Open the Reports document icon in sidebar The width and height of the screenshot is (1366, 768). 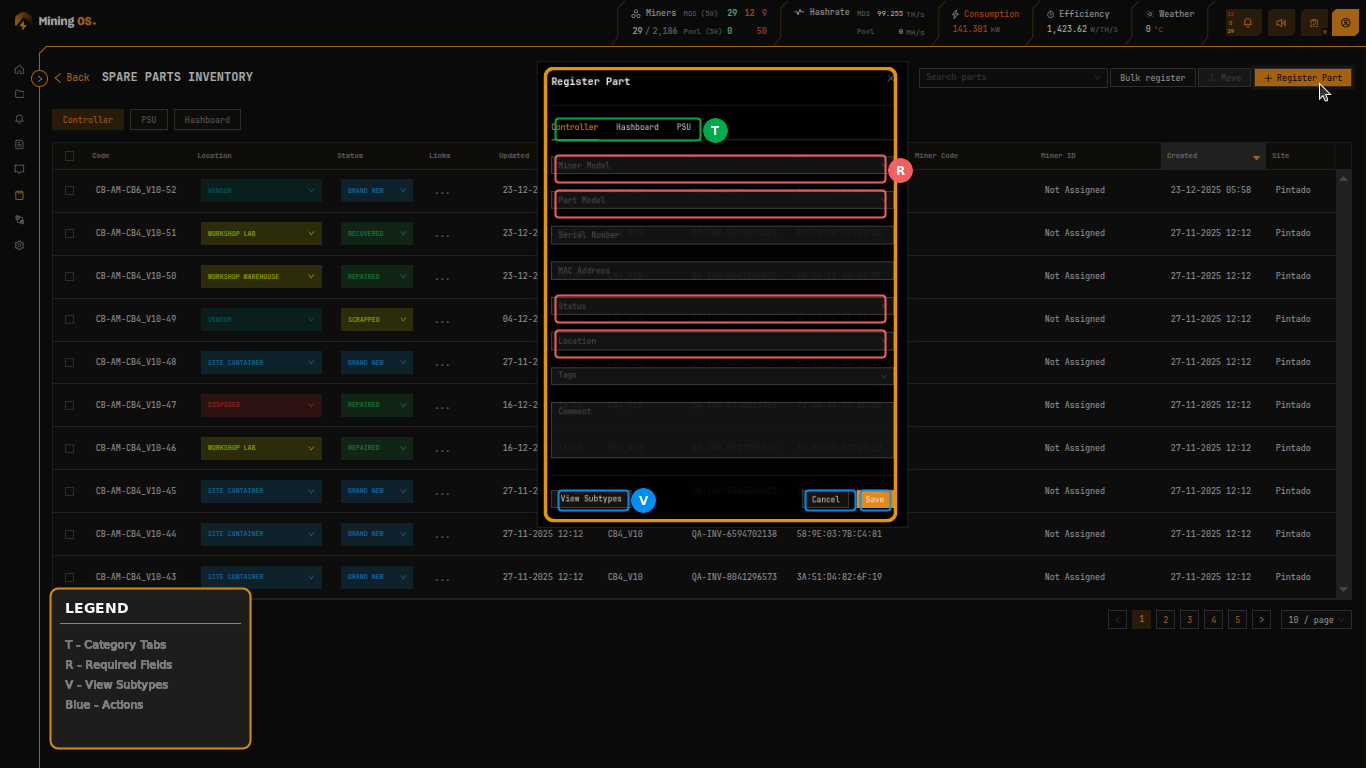tap(19, 144)
